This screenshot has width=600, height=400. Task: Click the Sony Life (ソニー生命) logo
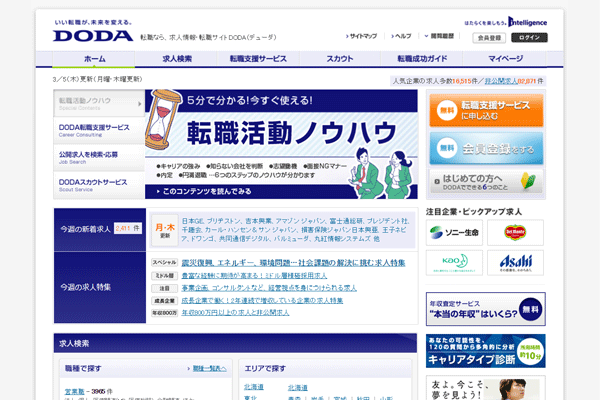tap(454, 232)
